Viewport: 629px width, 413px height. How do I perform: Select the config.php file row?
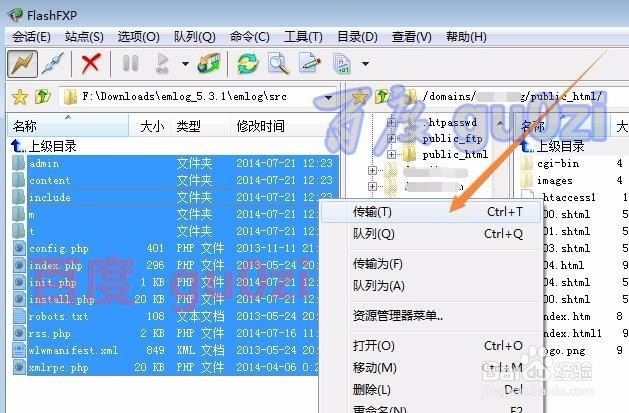165,249
